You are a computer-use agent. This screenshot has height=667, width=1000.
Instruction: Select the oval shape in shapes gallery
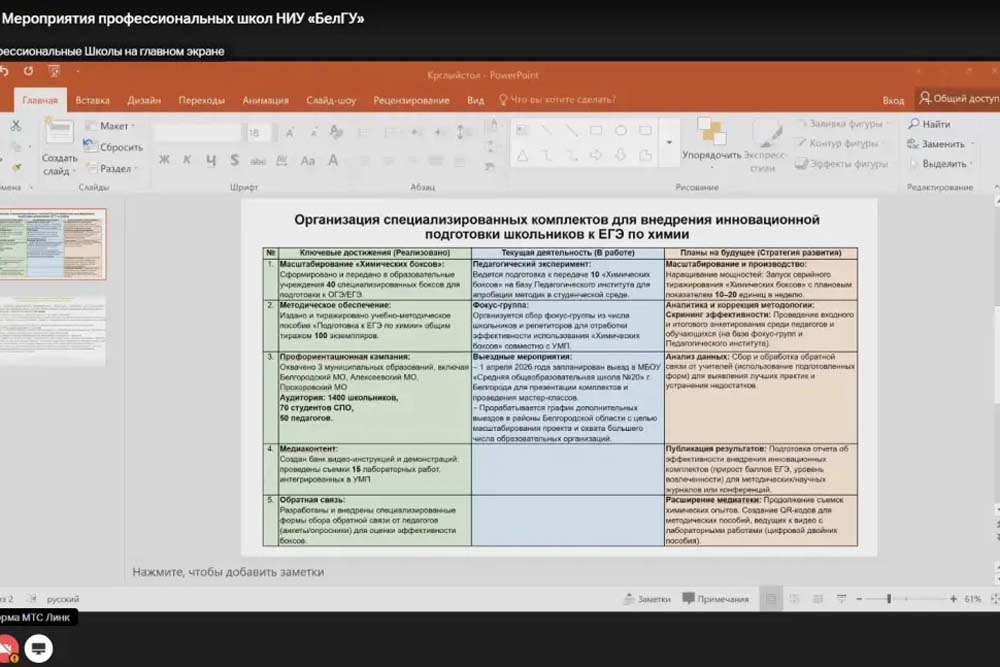click(x=620, y=130)
